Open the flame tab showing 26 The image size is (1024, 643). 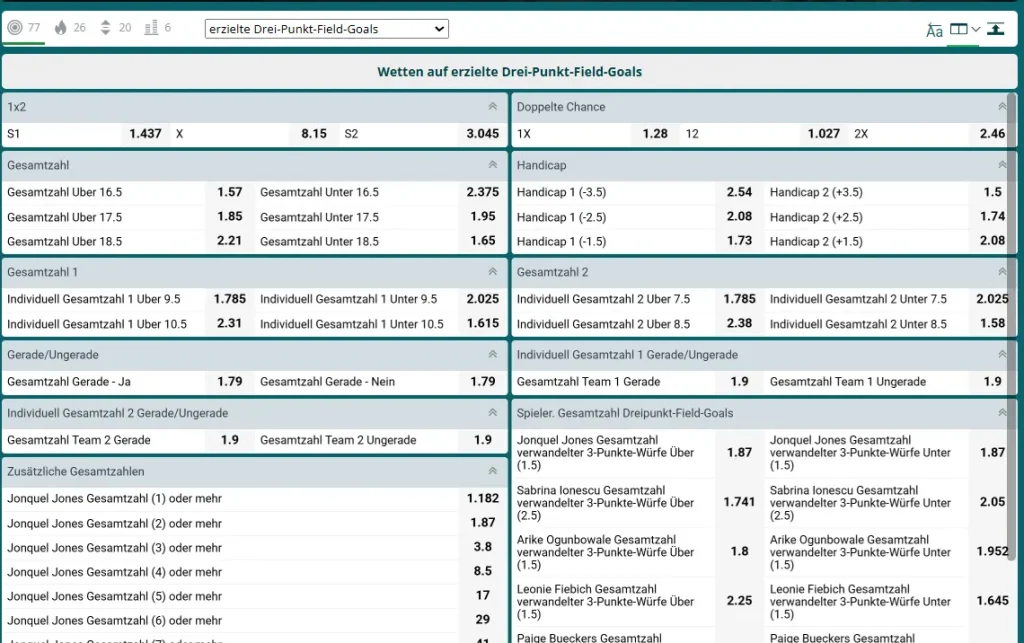pos(70,27)
